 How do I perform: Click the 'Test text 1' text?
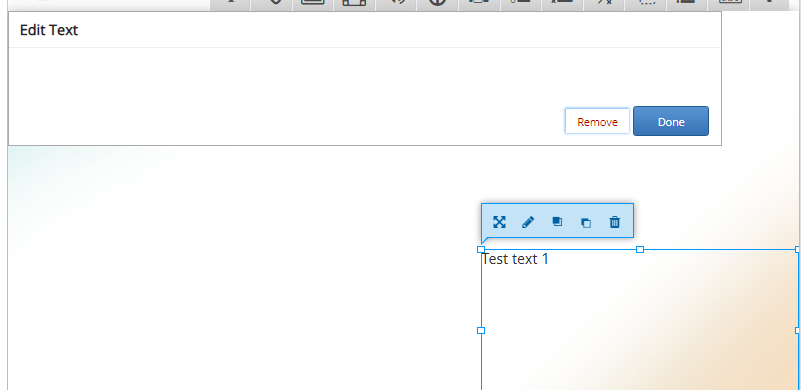click(515, 259)
